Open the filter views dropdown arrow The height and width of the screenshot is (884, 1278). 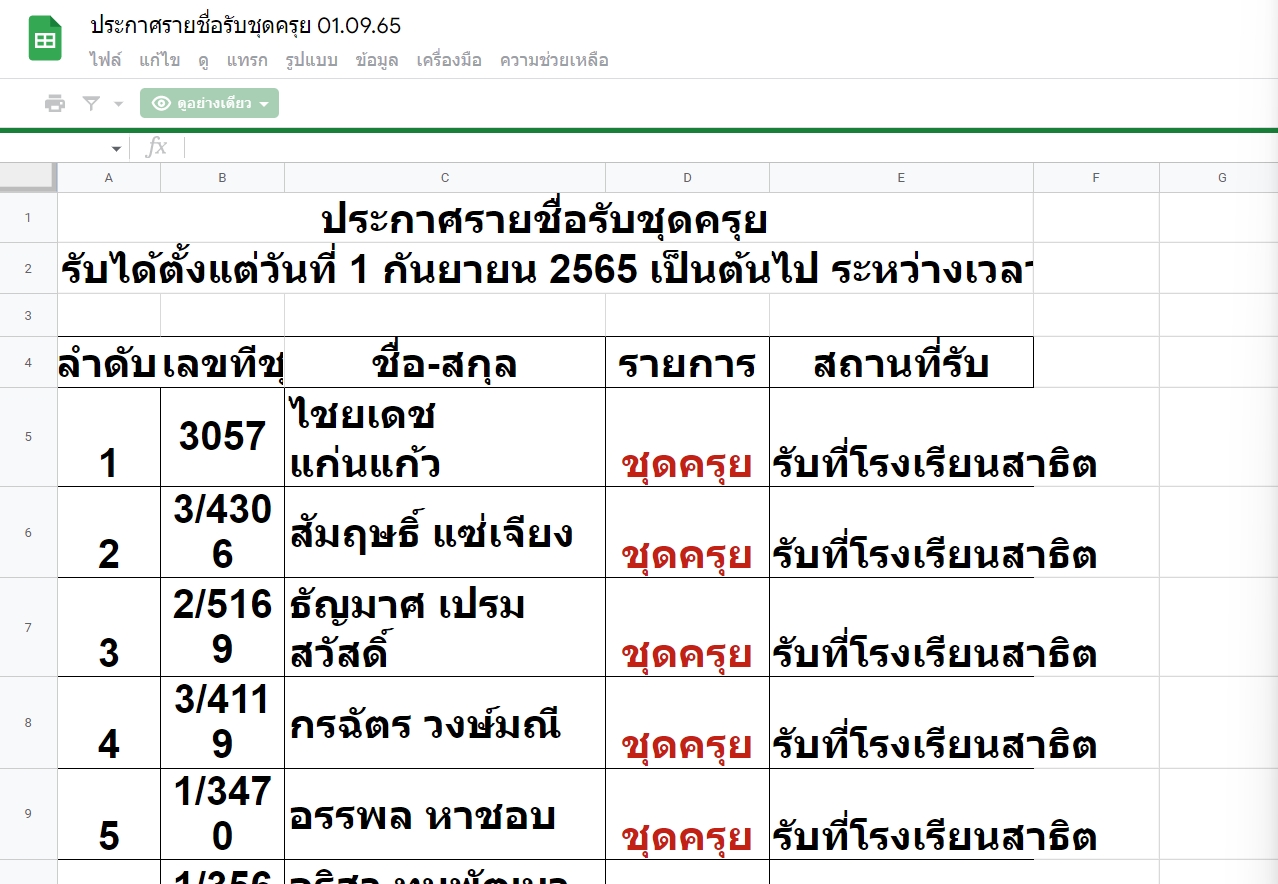[x=118, y=104]
